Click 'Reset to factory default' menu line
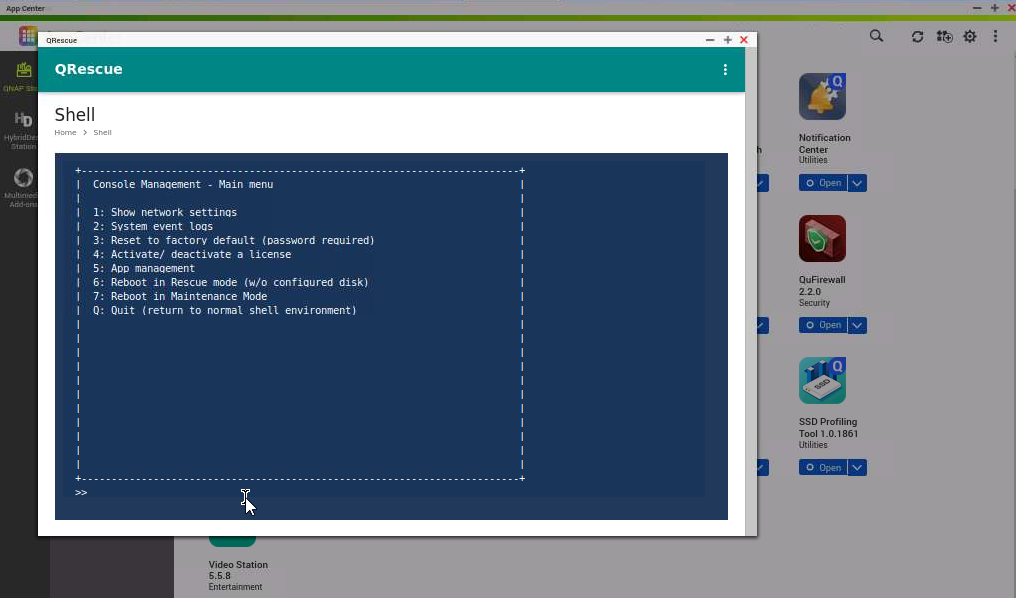1016x598 pixels. [x=234, y=240]
